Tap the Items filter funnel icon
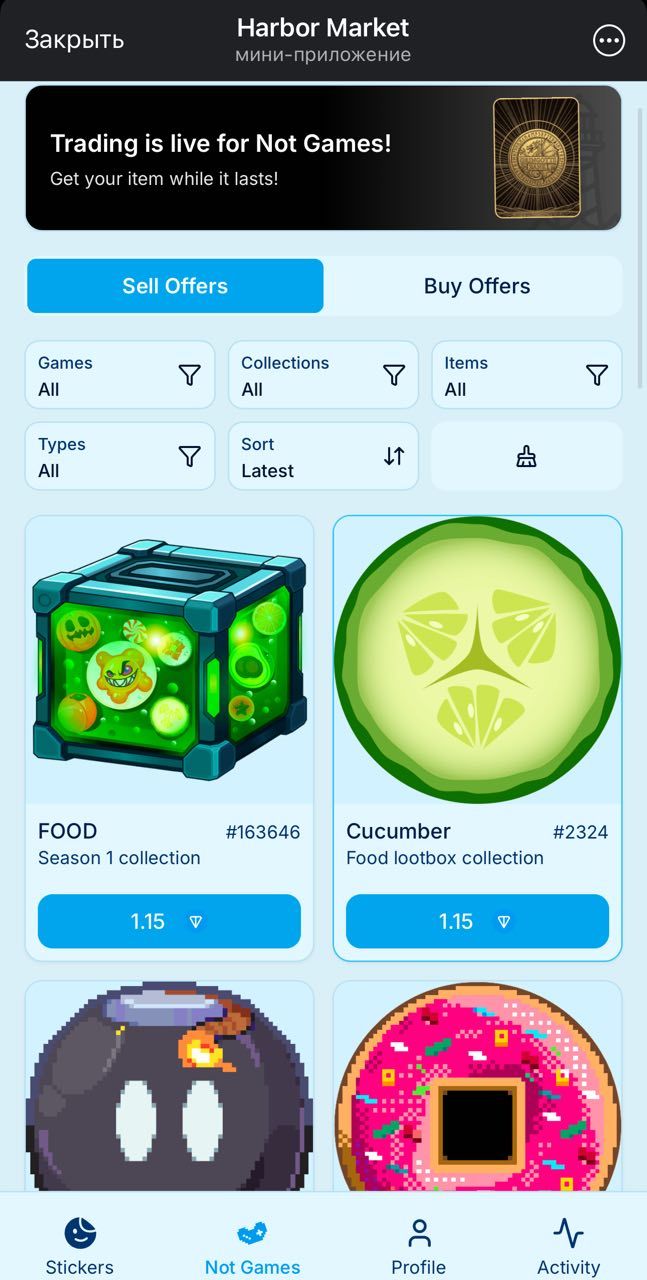The image size is (647, 1280). pos(597,375)
